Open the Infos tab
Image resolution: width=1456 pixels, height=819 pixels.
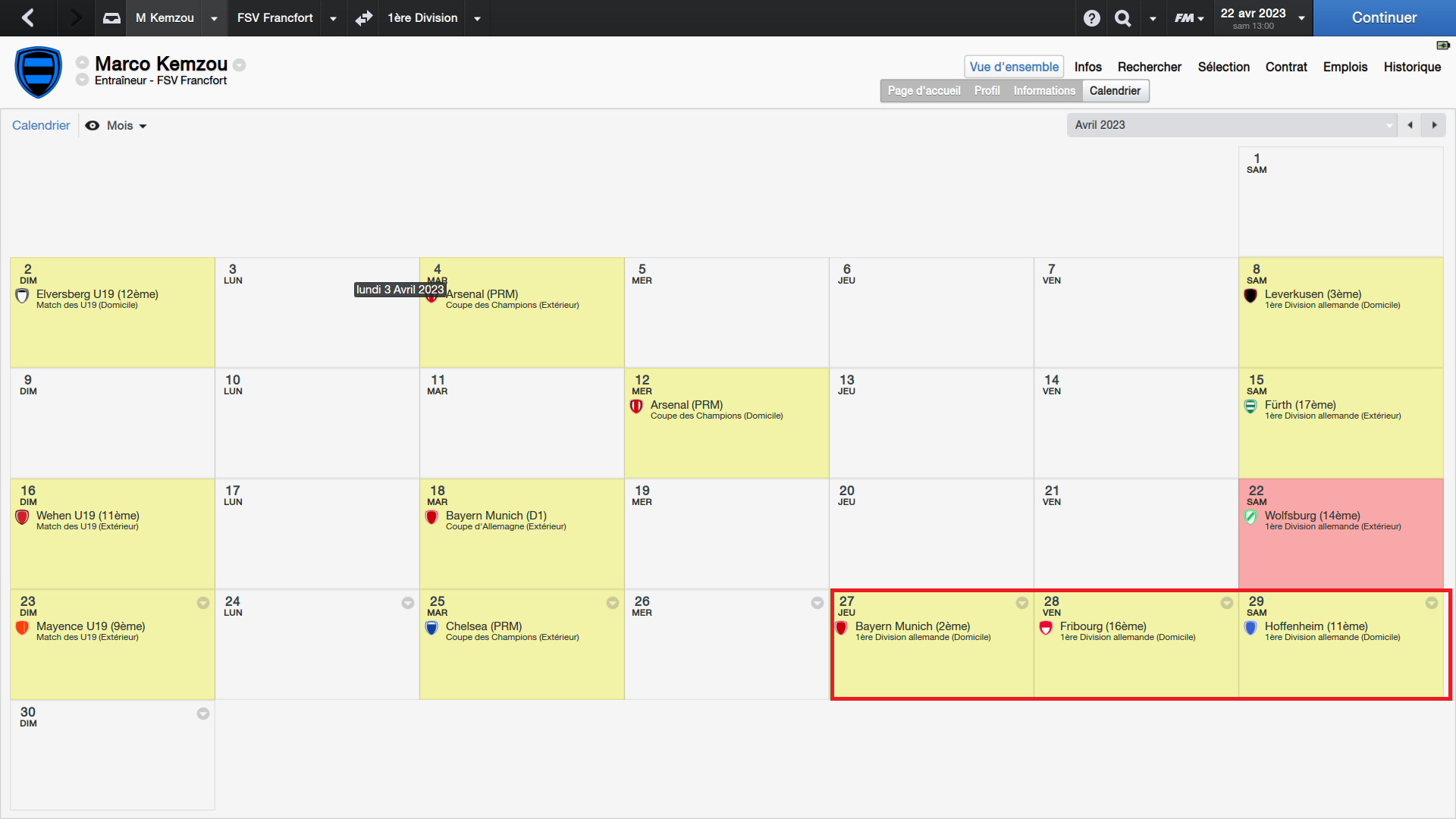coord(1088,67)
